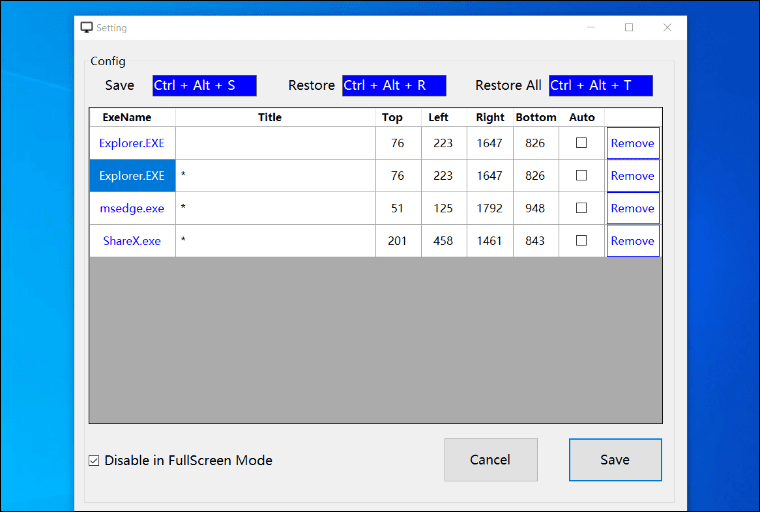Screen dimensions: 760x512
Task: Click the Title cell of msedge.exe row
Action: (275, 208)
